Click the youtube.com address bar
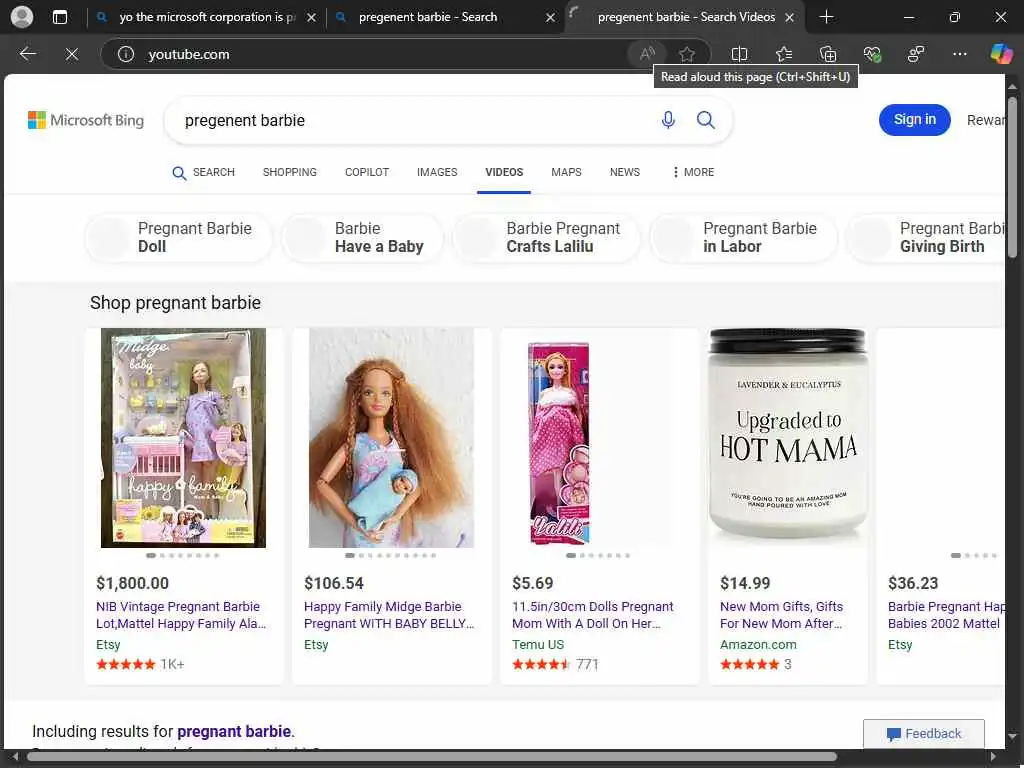The height and width of the screenshot is (768, 1024). click(x=385, y=54)
